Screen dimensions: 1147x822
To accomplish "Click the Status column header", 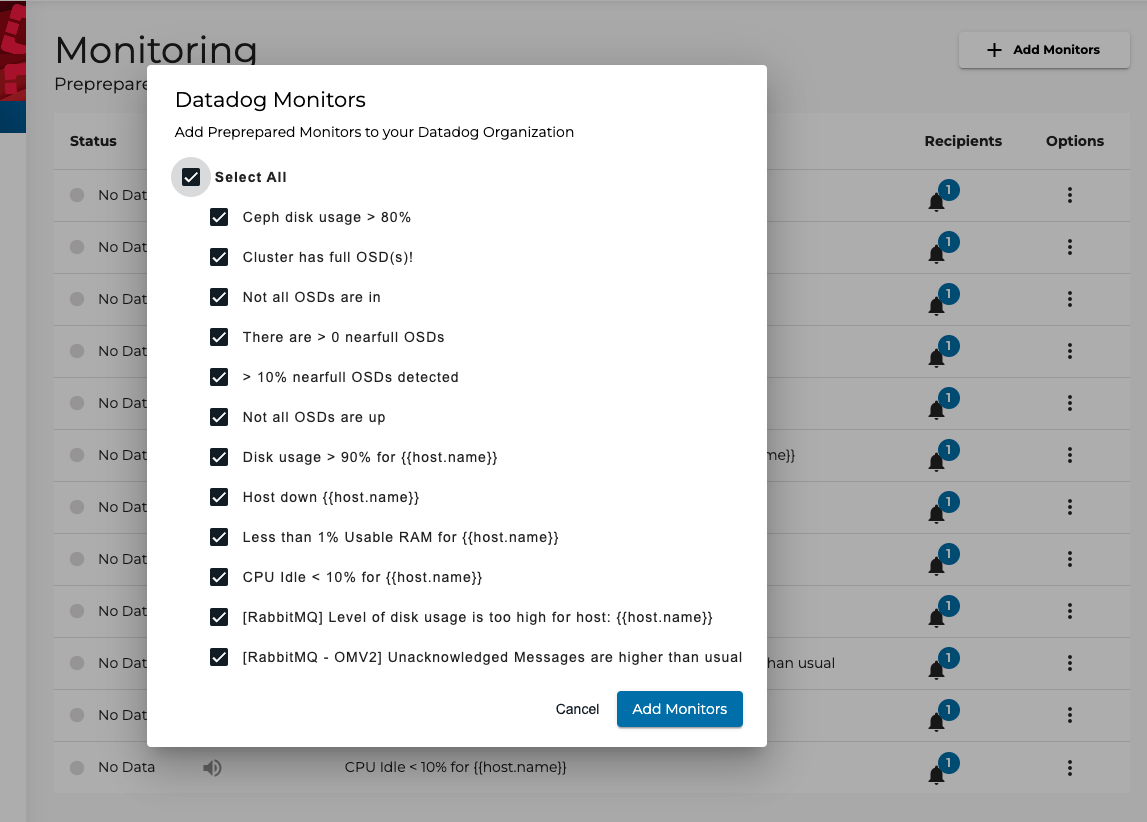I will (x=93, y=141).
